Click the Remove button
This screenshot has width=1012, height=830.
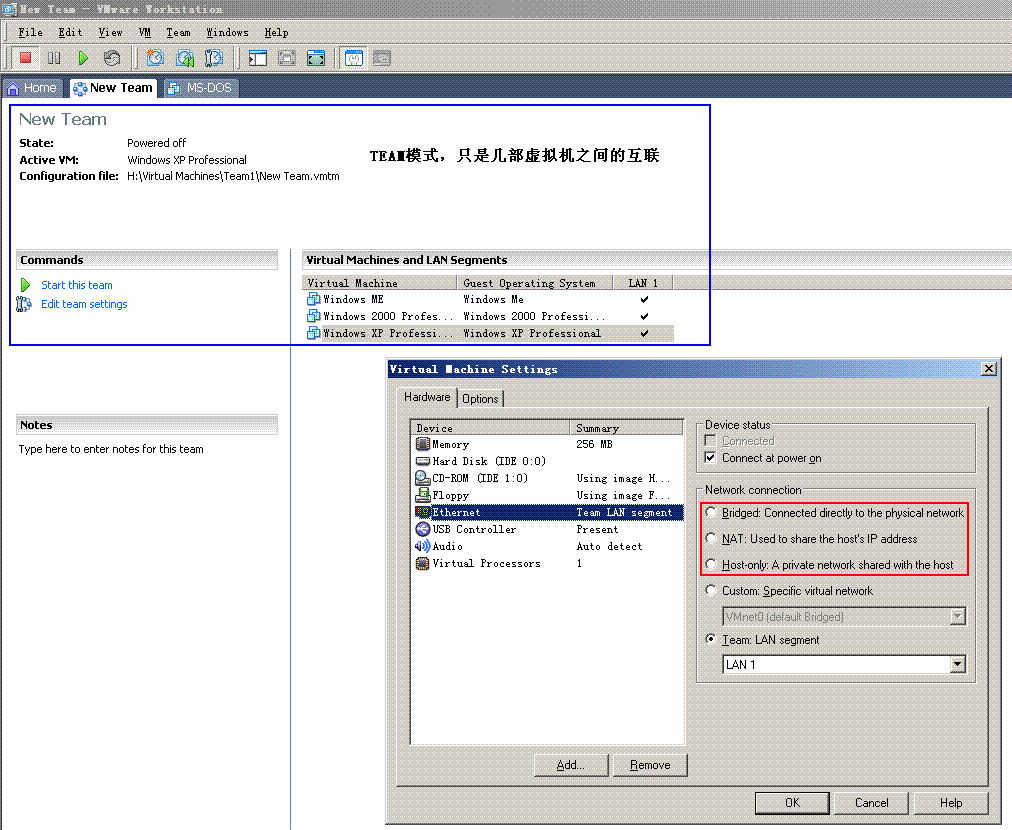(650, 765)
